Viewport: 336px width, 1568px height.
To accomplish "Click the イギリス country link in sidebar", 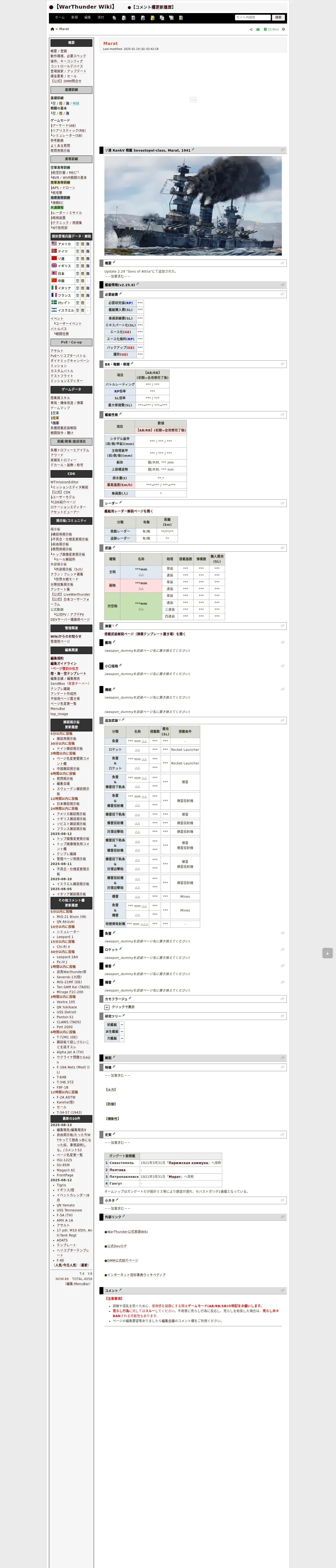I will pyautogui.click(x=65, y=266).
